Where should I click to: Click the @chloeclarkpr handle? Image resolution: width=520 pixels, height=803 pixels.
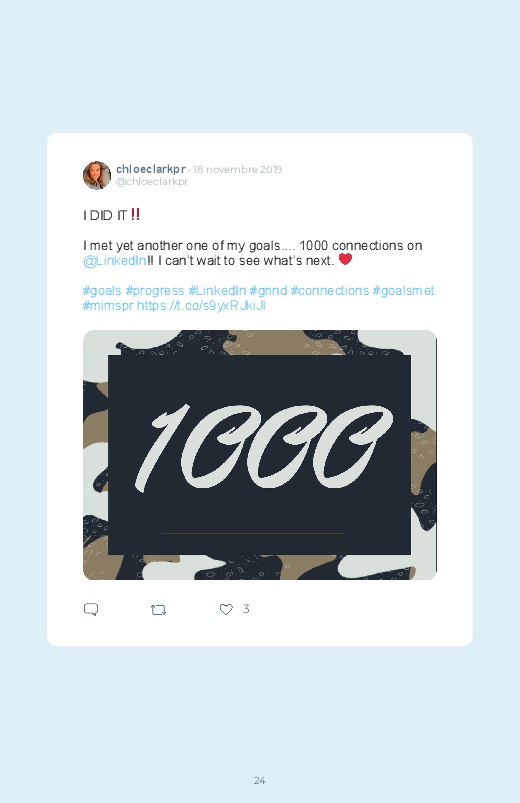tap(152, 181)
